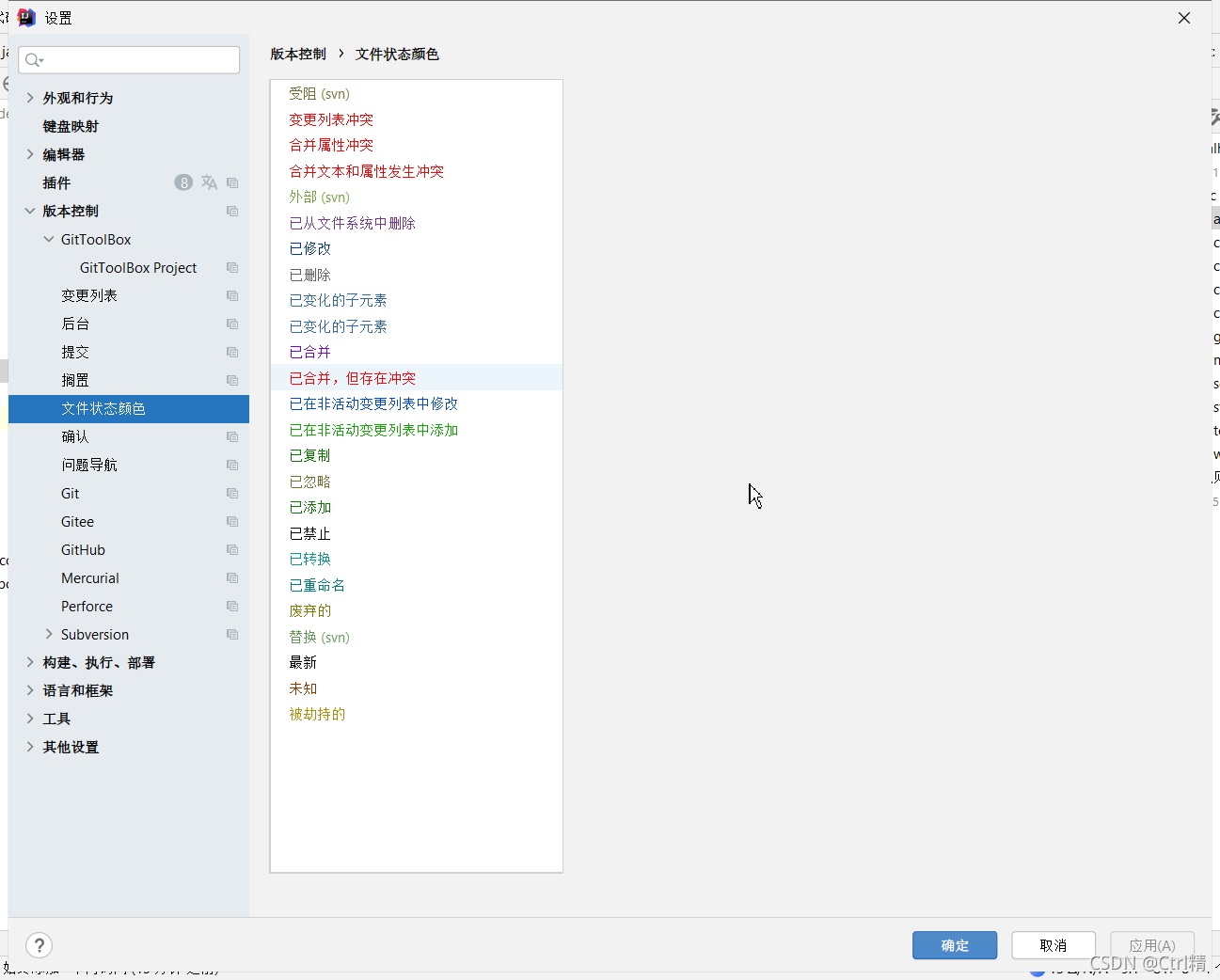Click the IntelliJ logo in the title bar
Viewport: 1220px width, 980px height.
(26, 17)
